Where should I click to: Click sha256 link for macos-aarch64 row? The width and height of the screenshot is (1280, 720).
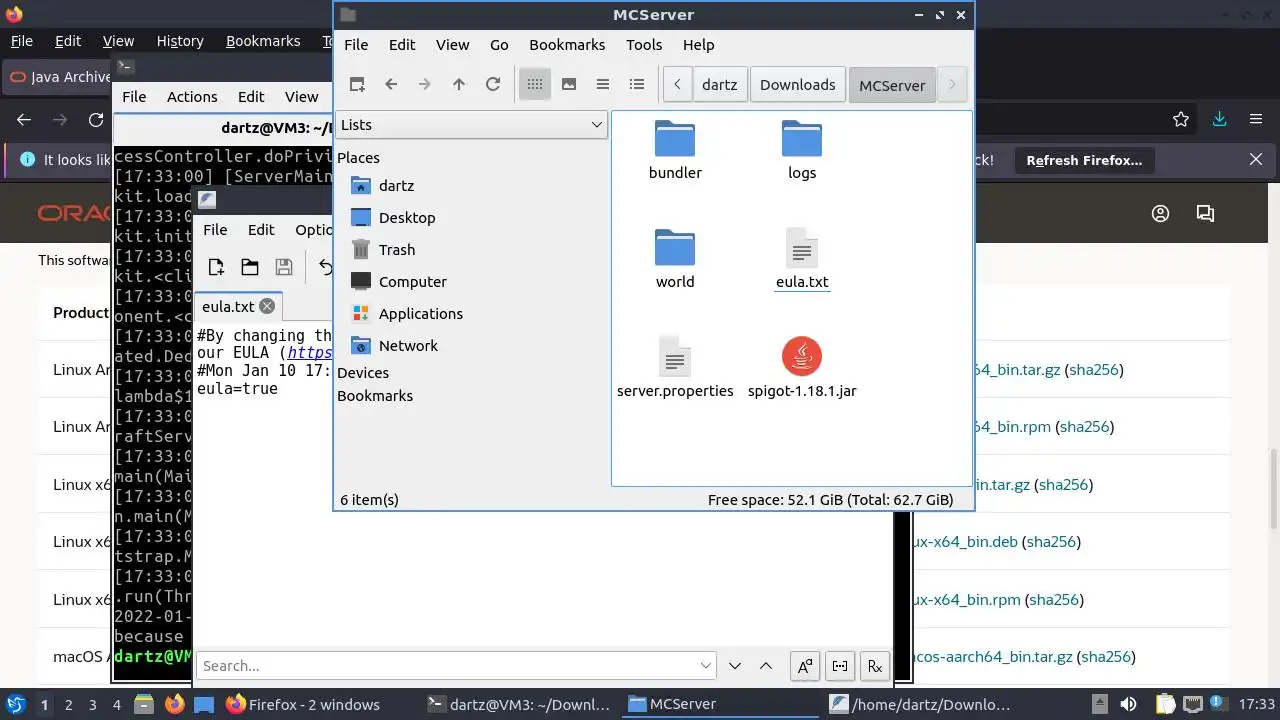pyautogui.click(x=1106, y=657)
